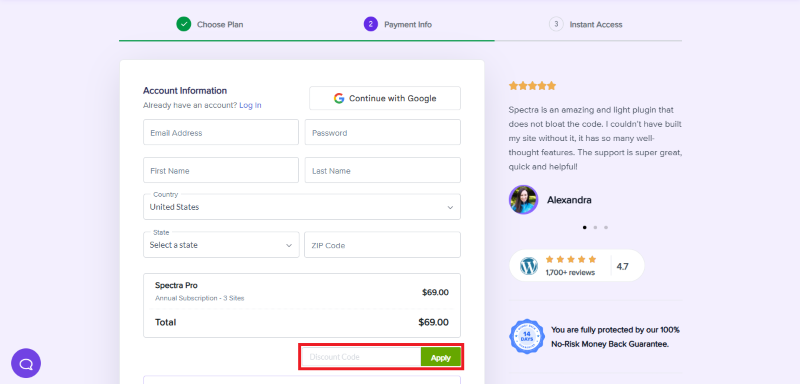
Task: Focus the ZIP Code field
Action: 383,245
